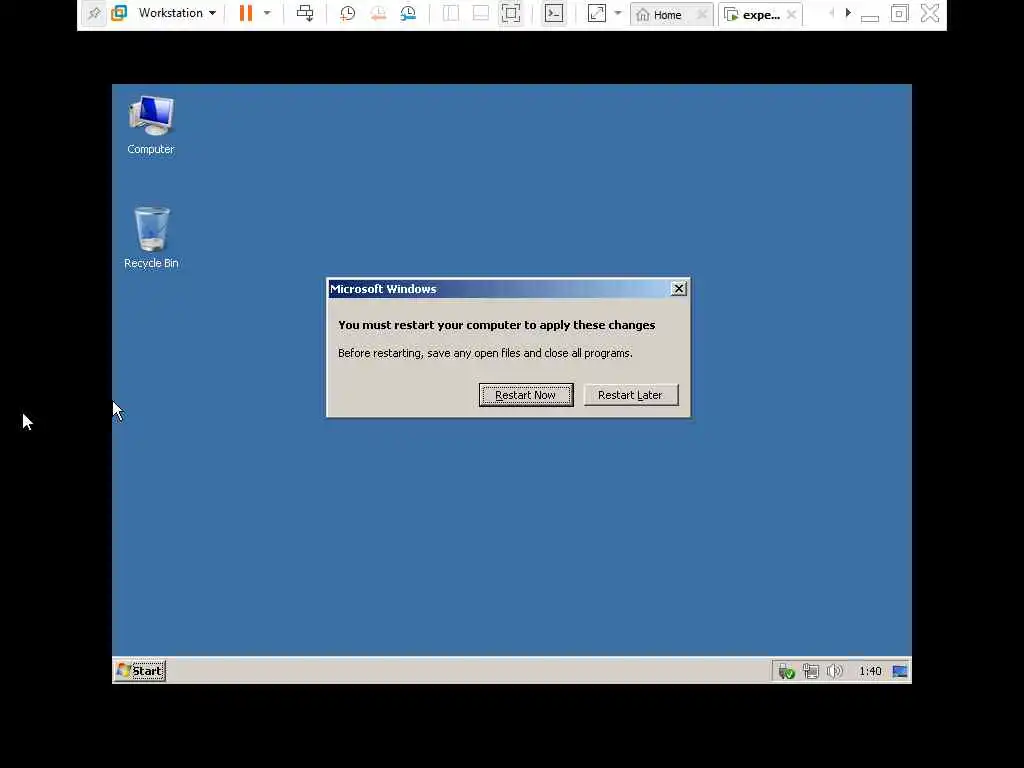
Task: Send Ctrl+Alt+Del to the virtual machine
Action: [x=305, y=14]
